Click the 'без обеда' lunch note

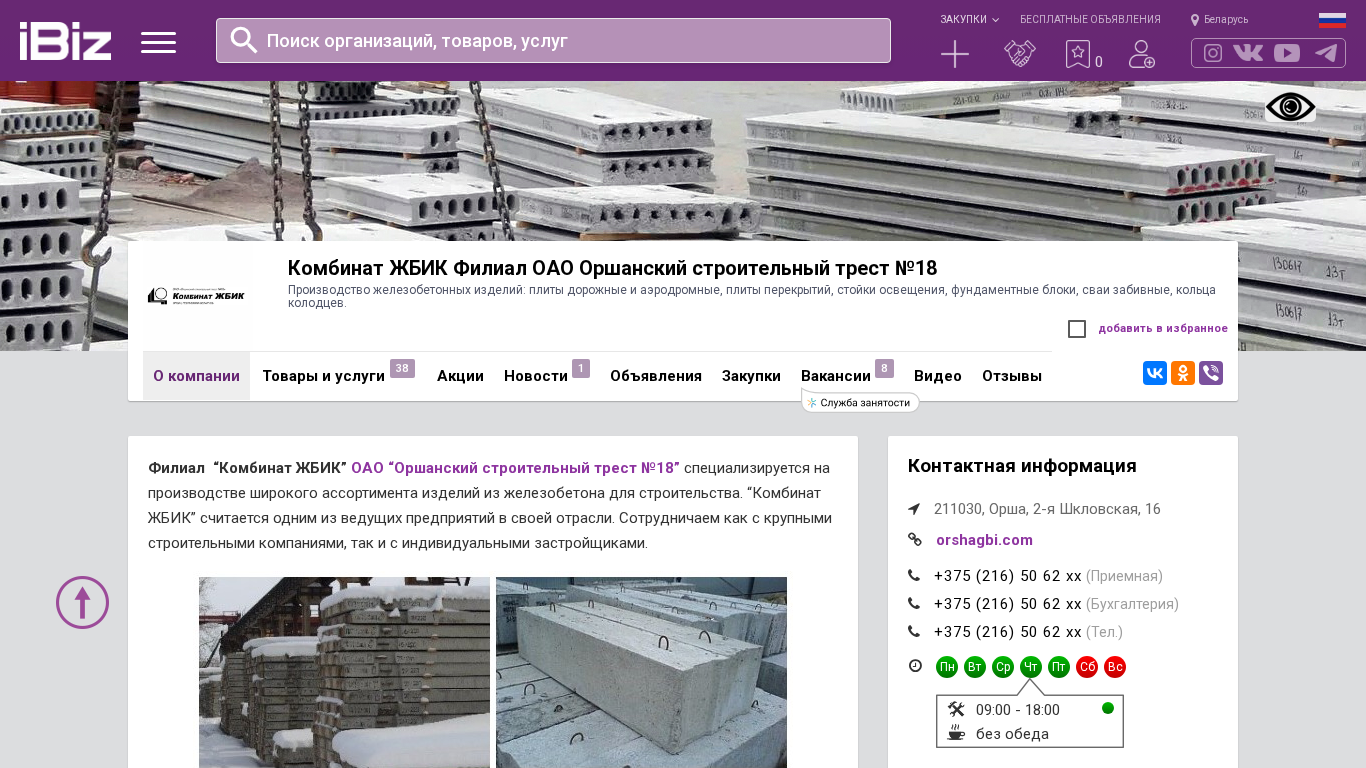tap(1012, 734)
